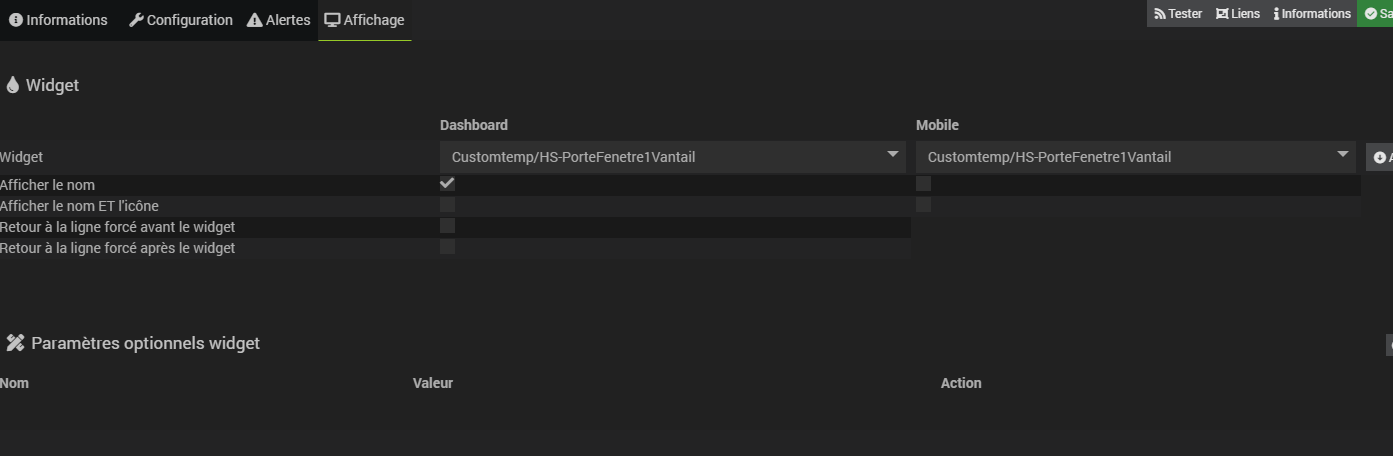Image resolution: width=1393 pixels, height=456 pixels.
Task: Click the Valeur column header
Action: (x=433, y=383)
